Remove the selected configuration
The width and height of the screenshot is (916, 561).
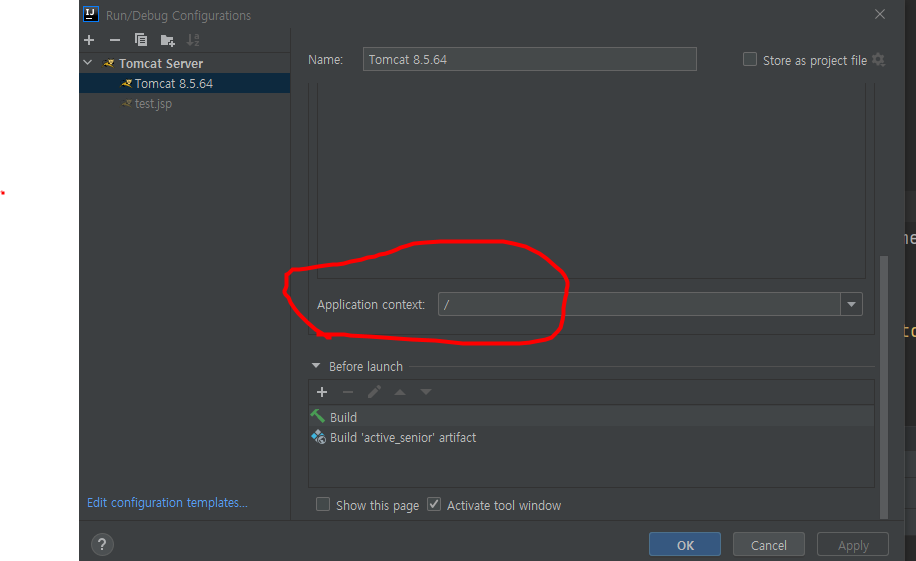[x=114, y=40]
